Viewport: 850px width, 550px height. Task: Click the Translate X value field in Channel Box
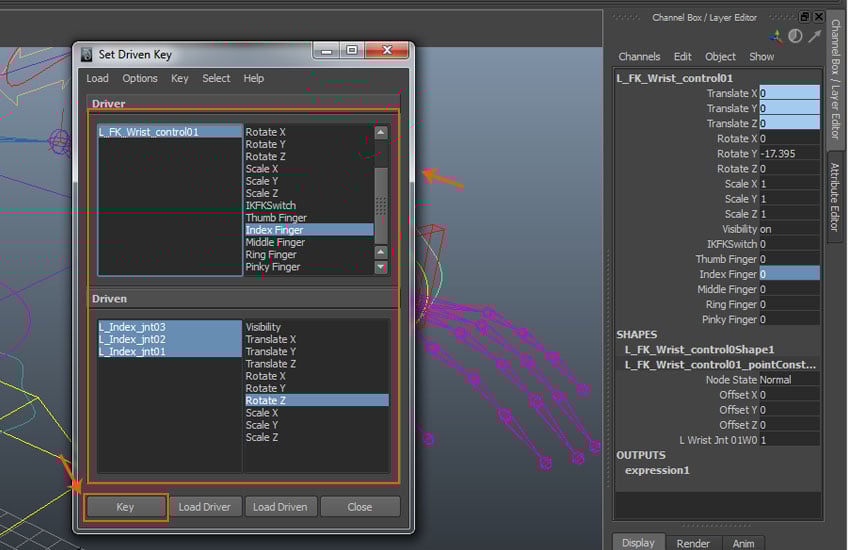789,93
